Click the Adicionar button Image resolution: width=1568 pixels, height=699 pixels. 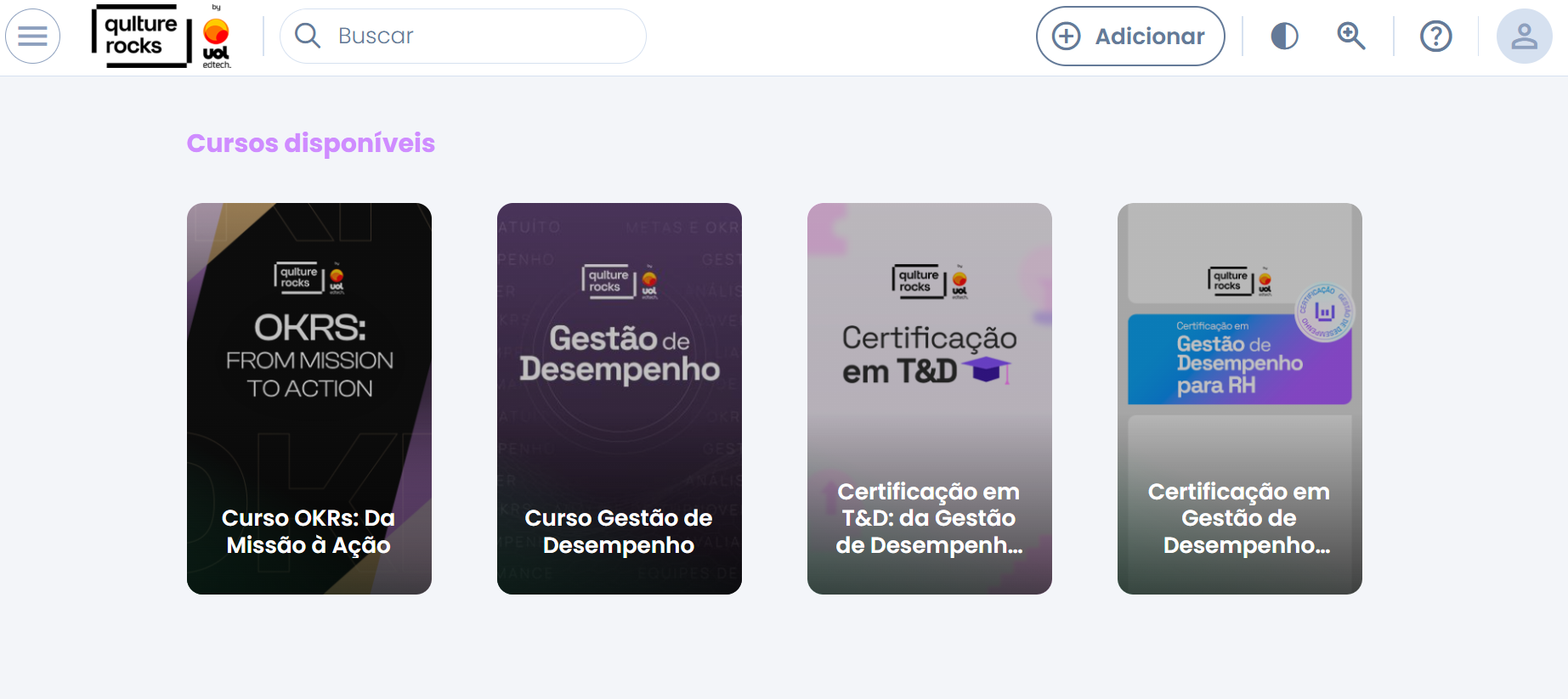click(x=1130, y=37)
